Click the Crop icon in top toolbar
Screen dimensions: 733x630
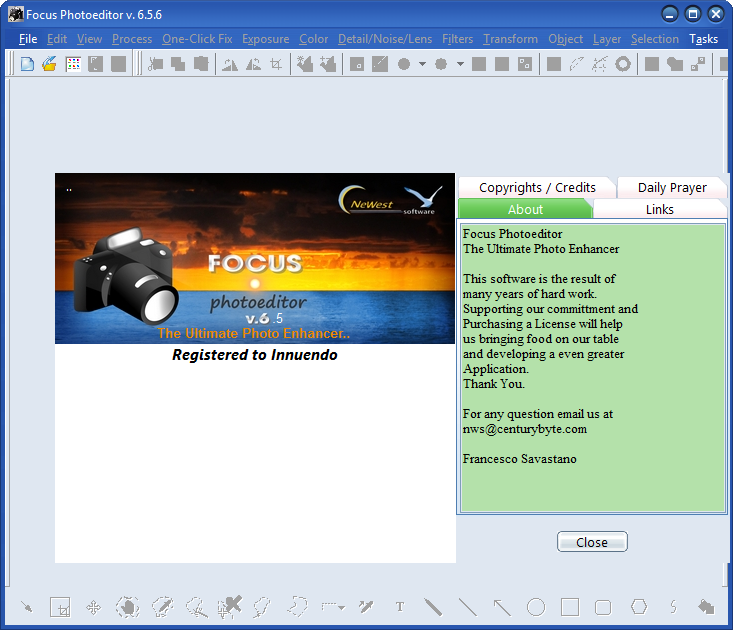(x=276, y=64)
